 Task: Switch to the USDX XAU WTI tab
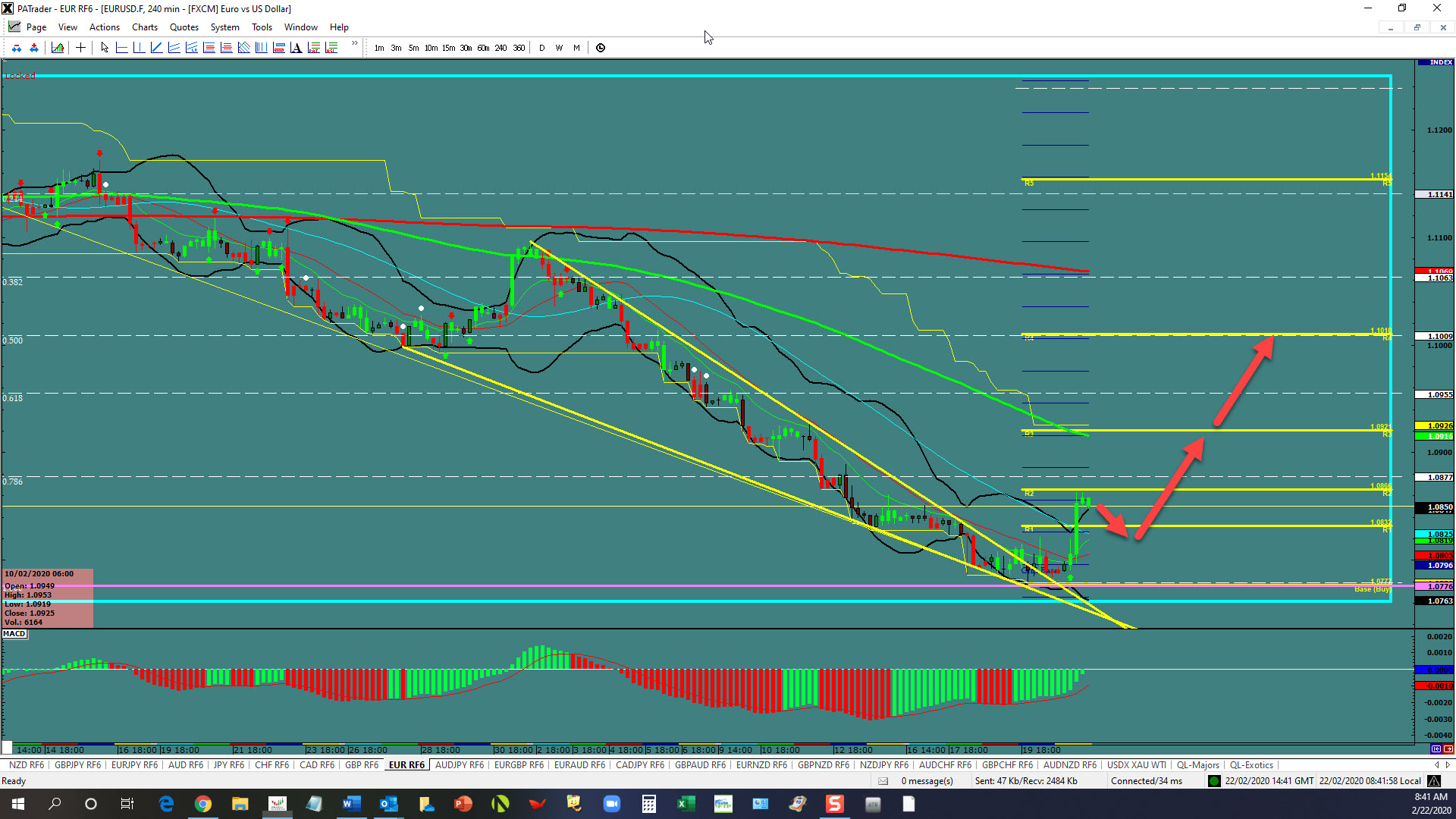coord(1137,765)
